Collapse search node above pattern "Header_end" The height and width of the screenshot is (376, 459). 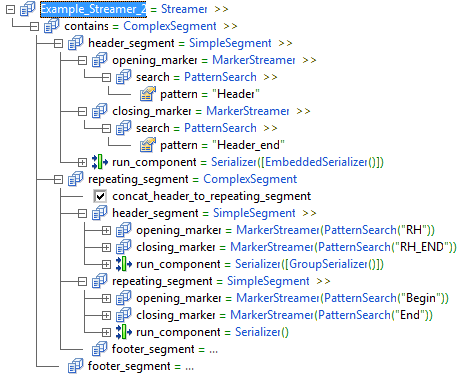[x=106, y=128]
